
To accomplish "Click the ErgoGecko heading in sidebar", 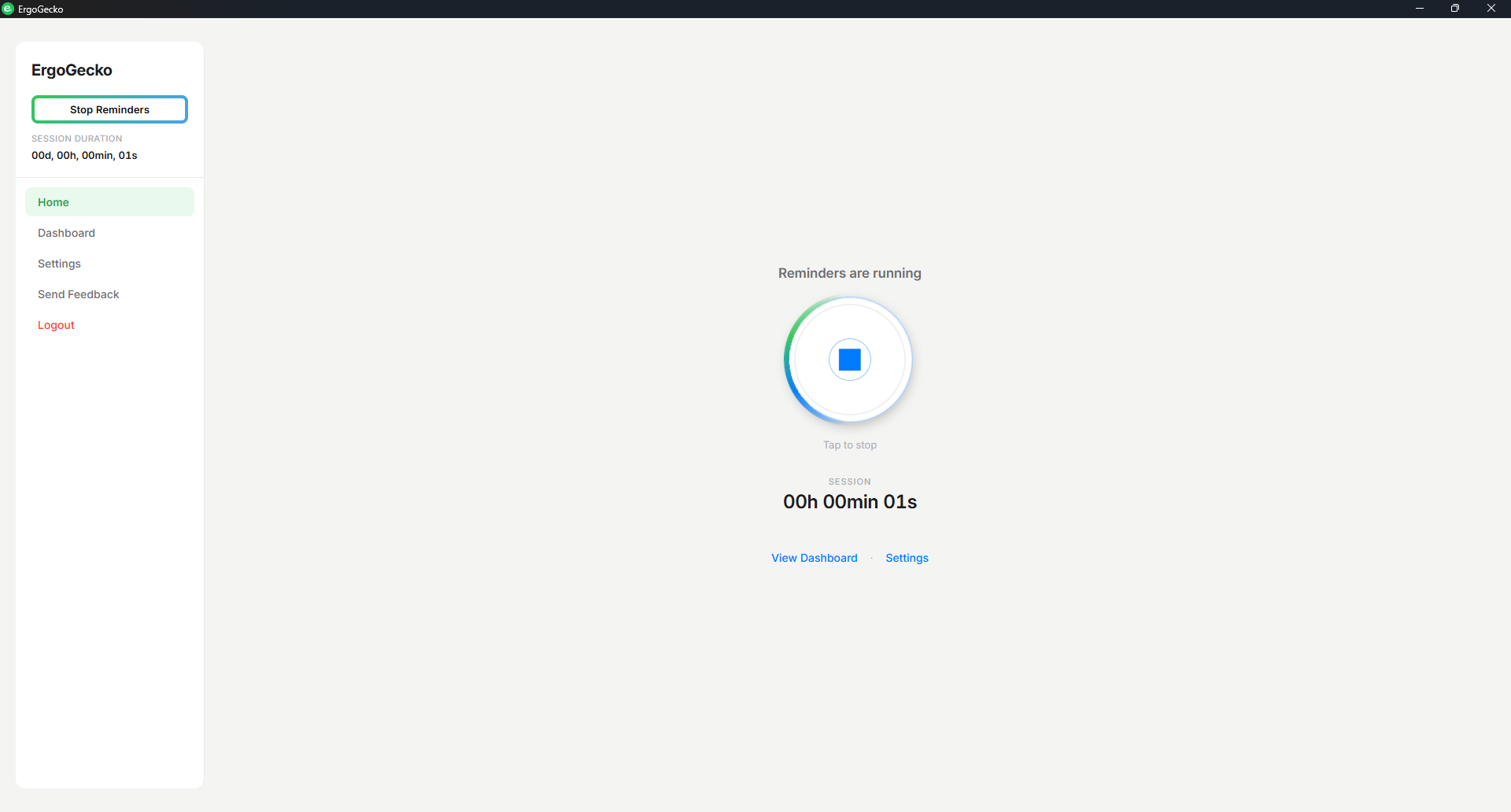I will point(72,70).
